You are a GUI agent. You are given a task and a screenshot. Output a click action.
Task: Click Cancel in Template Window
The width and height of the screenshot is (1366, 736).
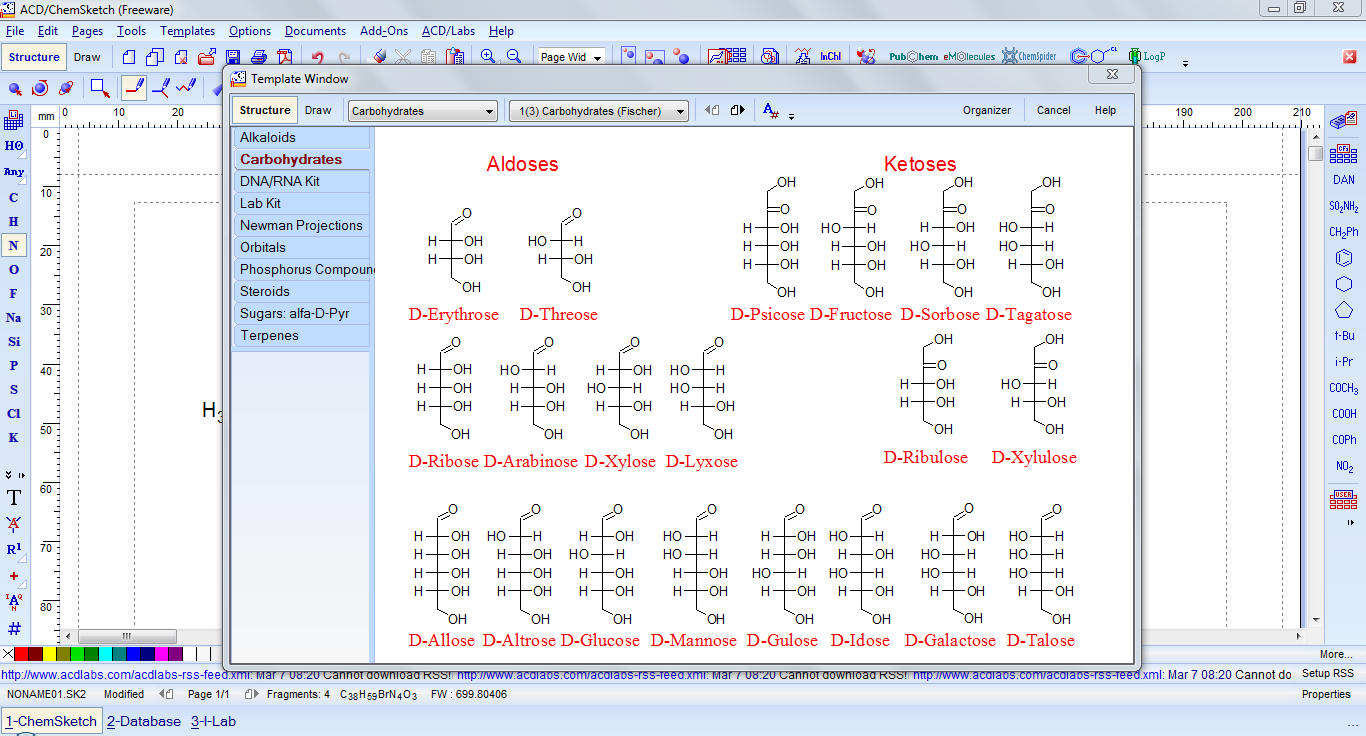(1053, 110)
